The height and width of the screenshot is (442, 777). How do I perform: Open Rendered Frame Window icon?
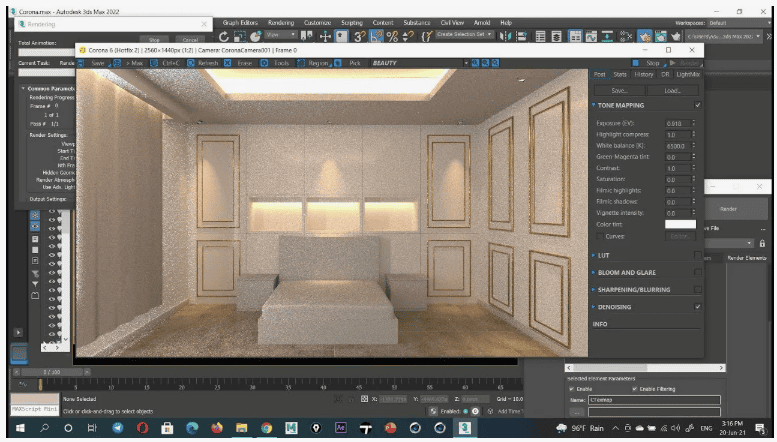point(660,36)
